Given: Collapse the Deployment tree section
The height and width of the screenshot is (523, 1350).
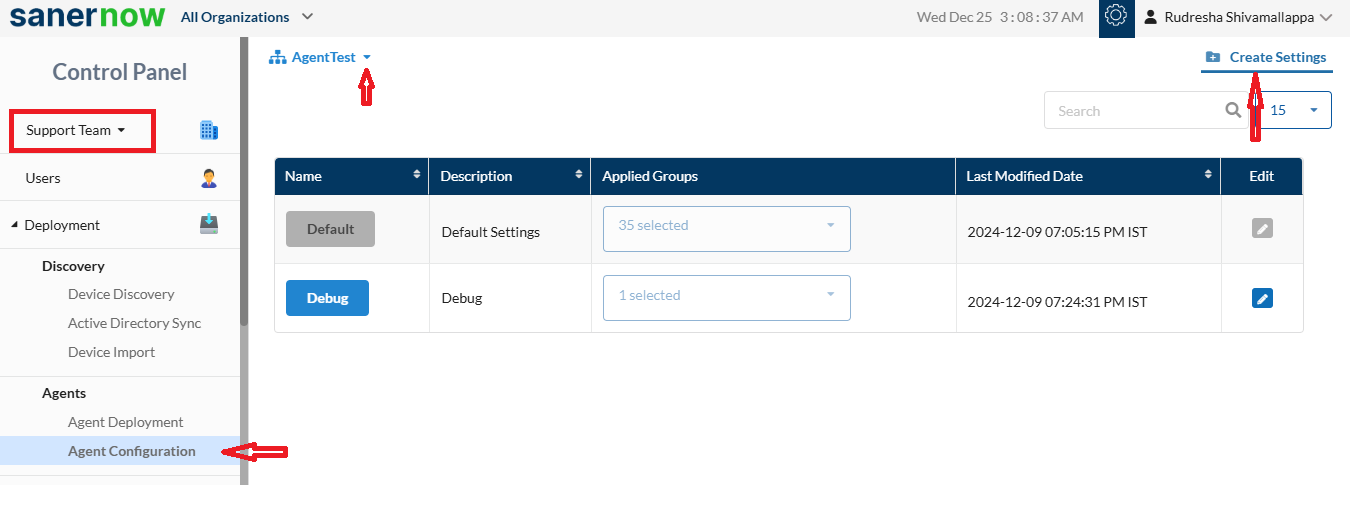Looking at the screenshot, I should tap(14, 225).
